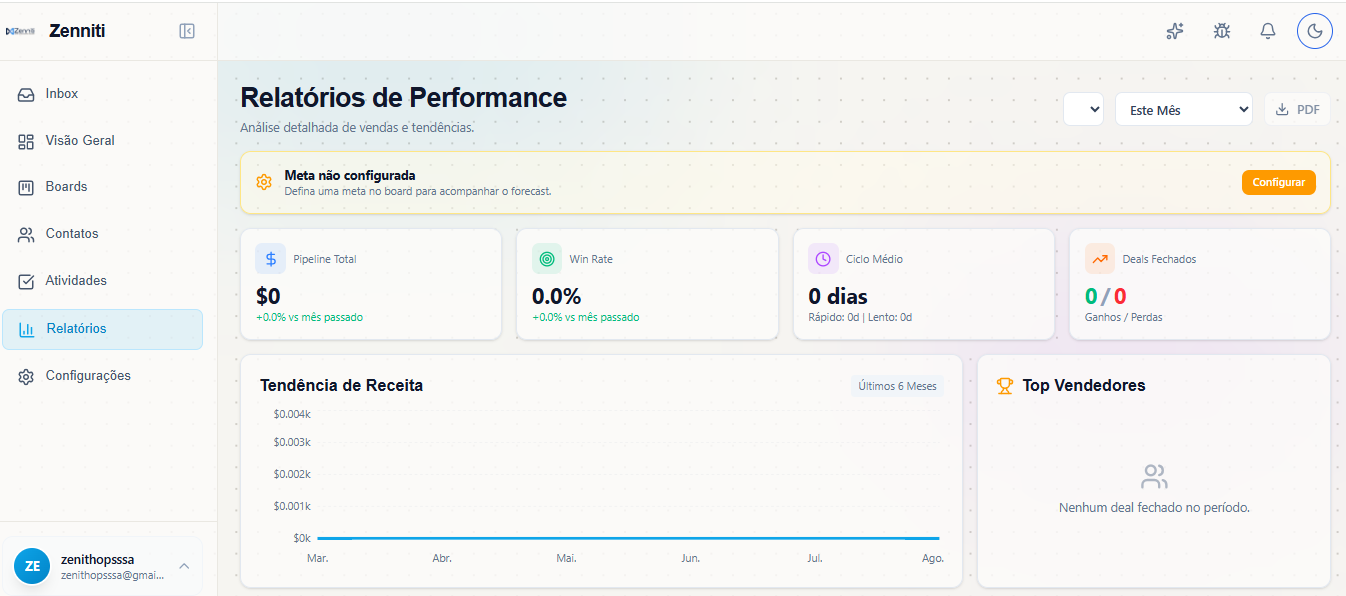Open the Este Mês period dropdown
The image size is (1346, 596).
click(x=1184, y=109)
